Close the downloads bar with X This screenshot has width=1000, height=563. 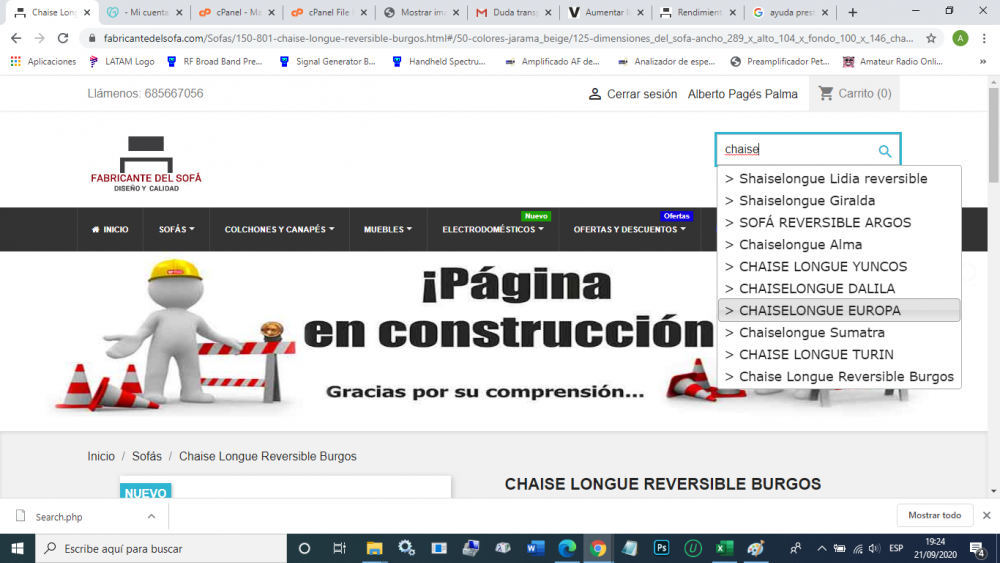click(987, 515)
